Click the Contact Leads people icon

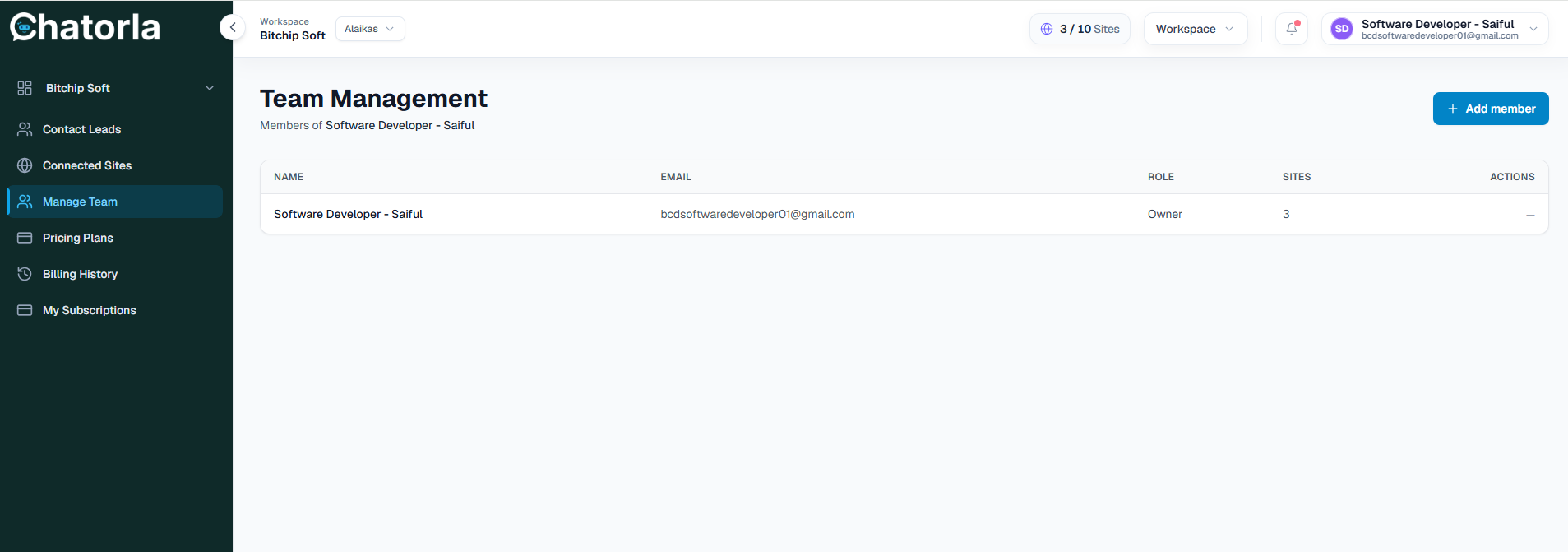coord(25,129)
